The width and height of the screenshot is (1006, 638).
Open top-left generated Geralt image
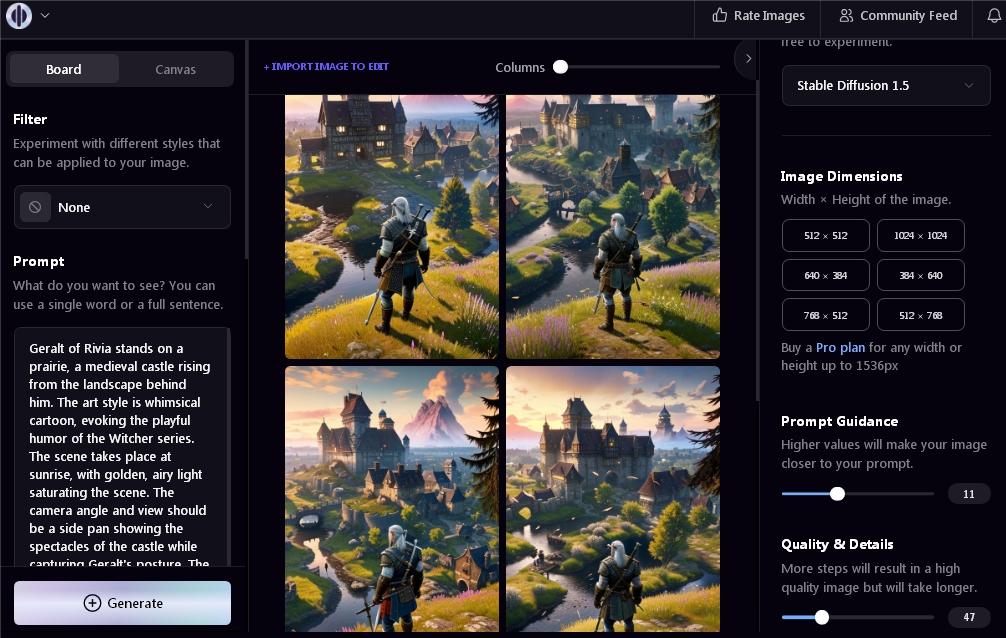coord(391,227)
